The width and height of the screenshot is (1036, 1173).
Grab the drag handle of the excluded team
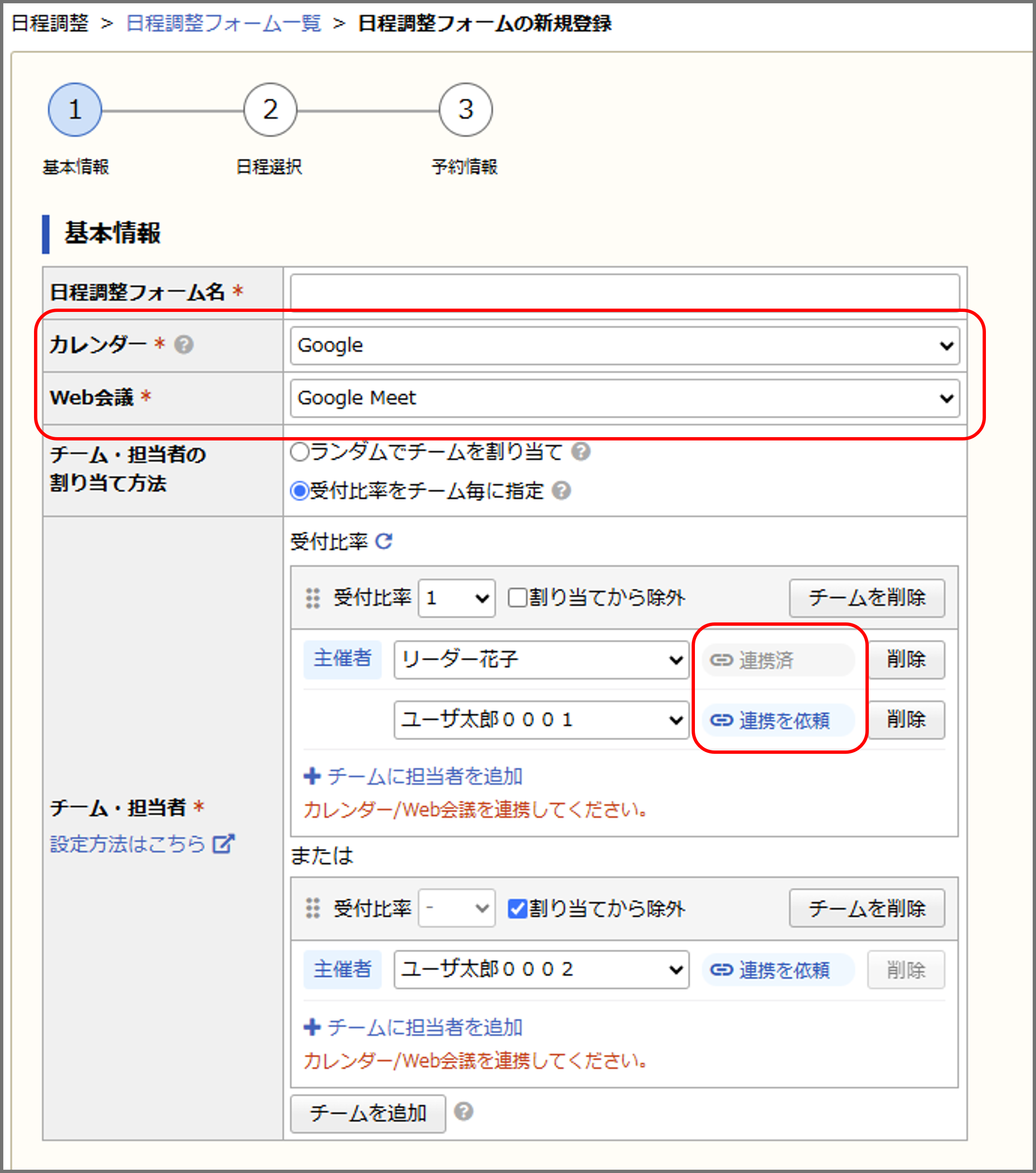coord(313,908)
